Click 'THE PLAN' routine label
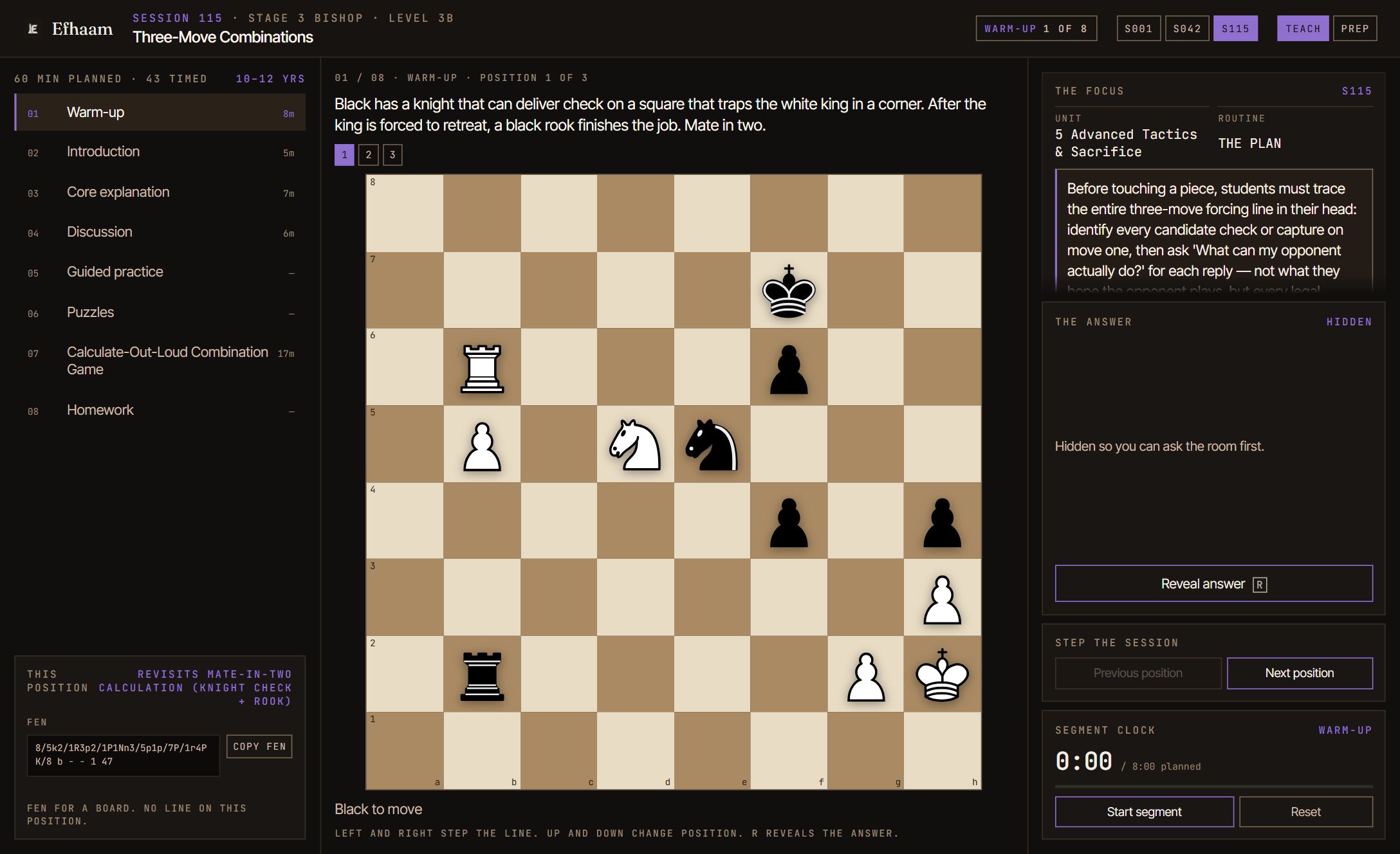Screen dimensions: 1400x854 pyautogui.click(x=1249, y=143)
